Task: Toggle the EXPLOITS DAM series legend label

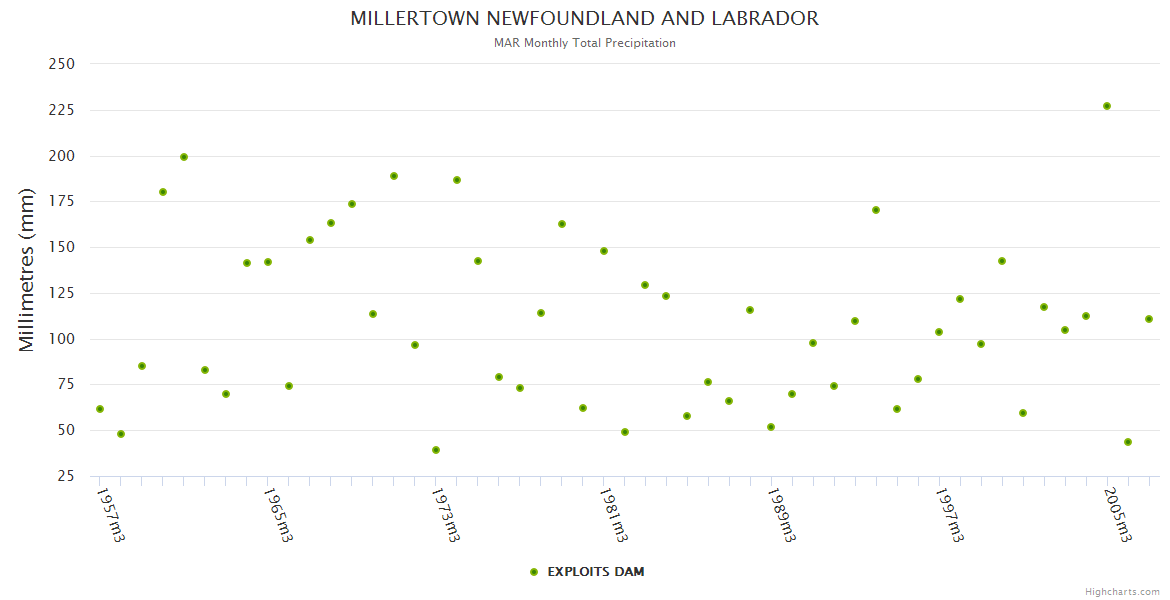Action: (x=595, y=572)
